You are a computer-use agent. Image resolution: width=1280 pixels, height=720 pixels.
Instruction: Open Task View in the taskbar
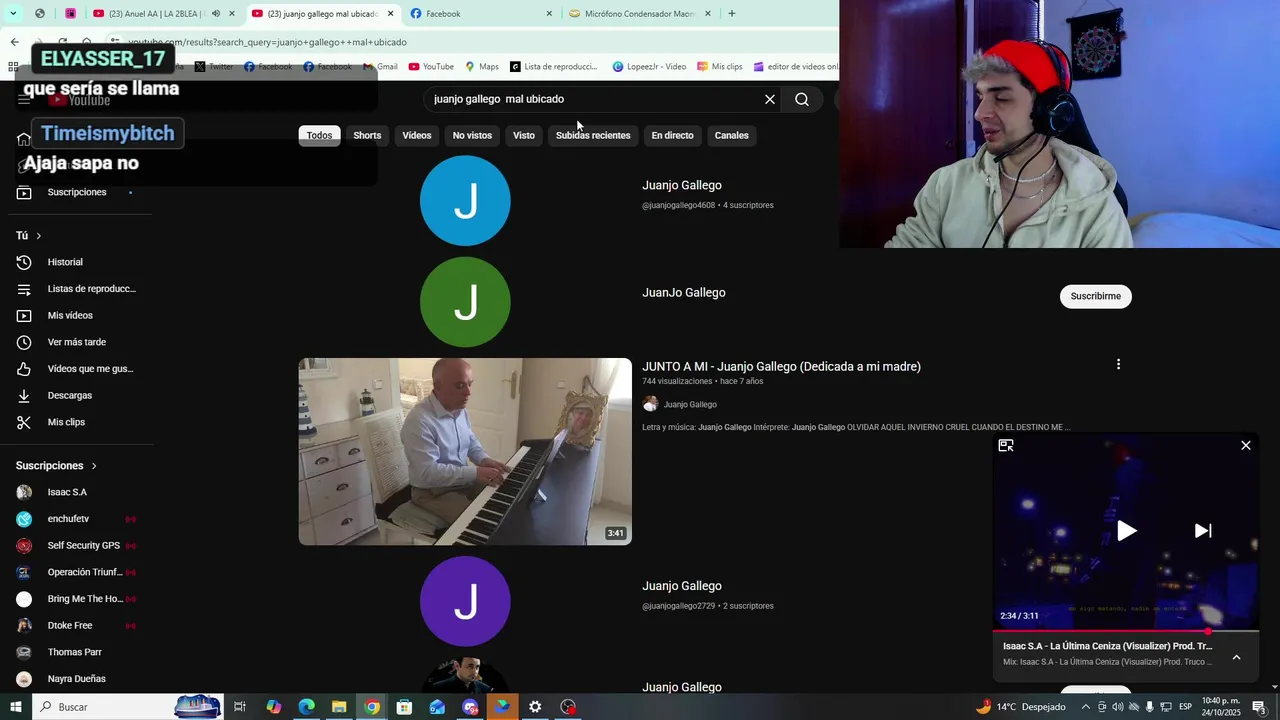click(240, 707)
